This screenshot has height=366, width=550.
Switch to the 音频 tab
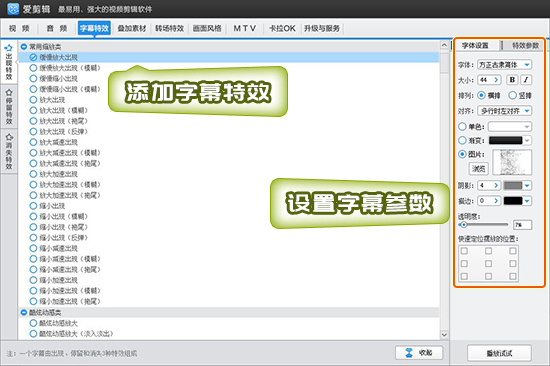[56, 28]
